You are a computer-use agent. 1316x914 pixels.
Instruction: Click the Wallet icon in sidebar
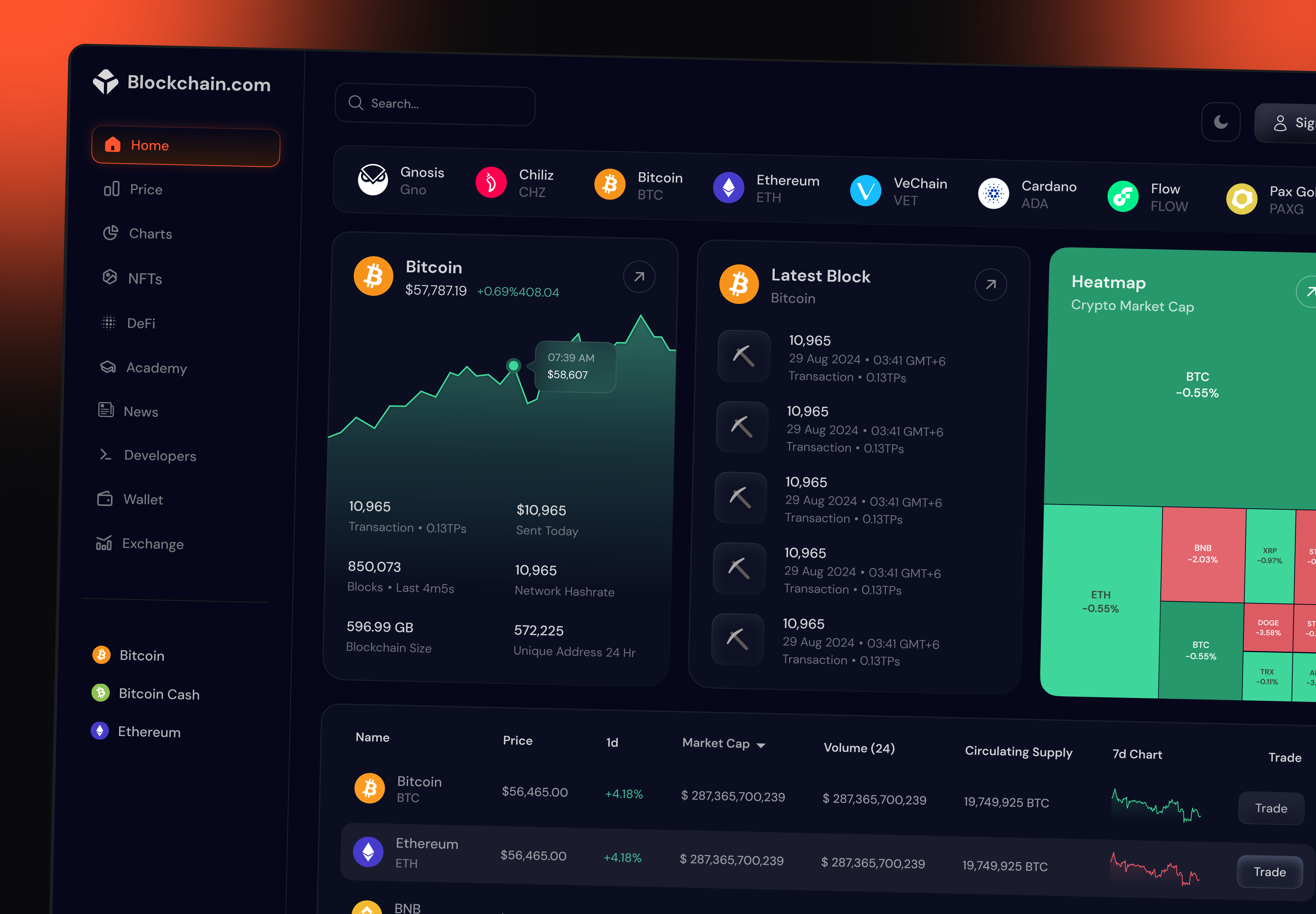pyautogui.click(x=105, y=499)
